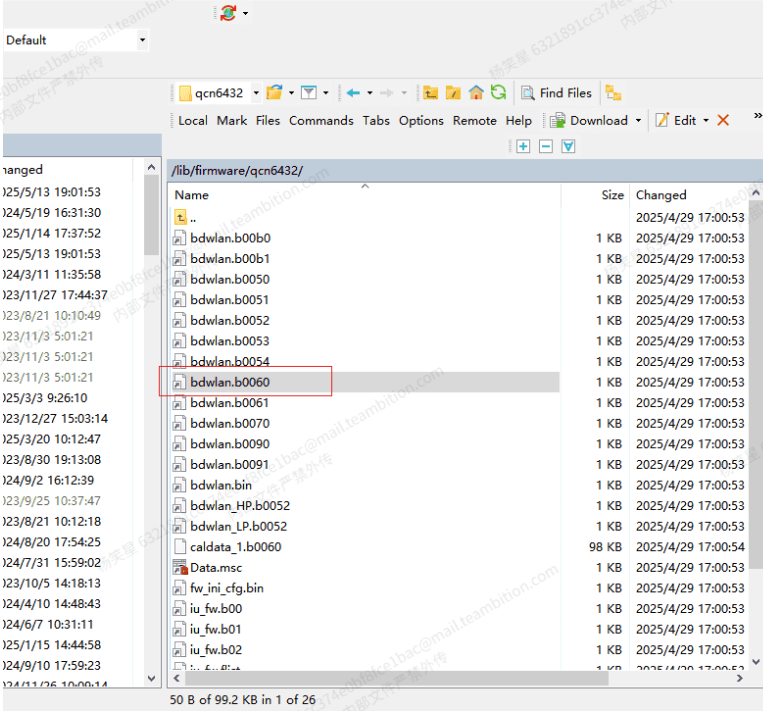Click the remote panel scroll right arrow
Image resolution: width=763 pixels, height=711 pixels.
point(740,678)
